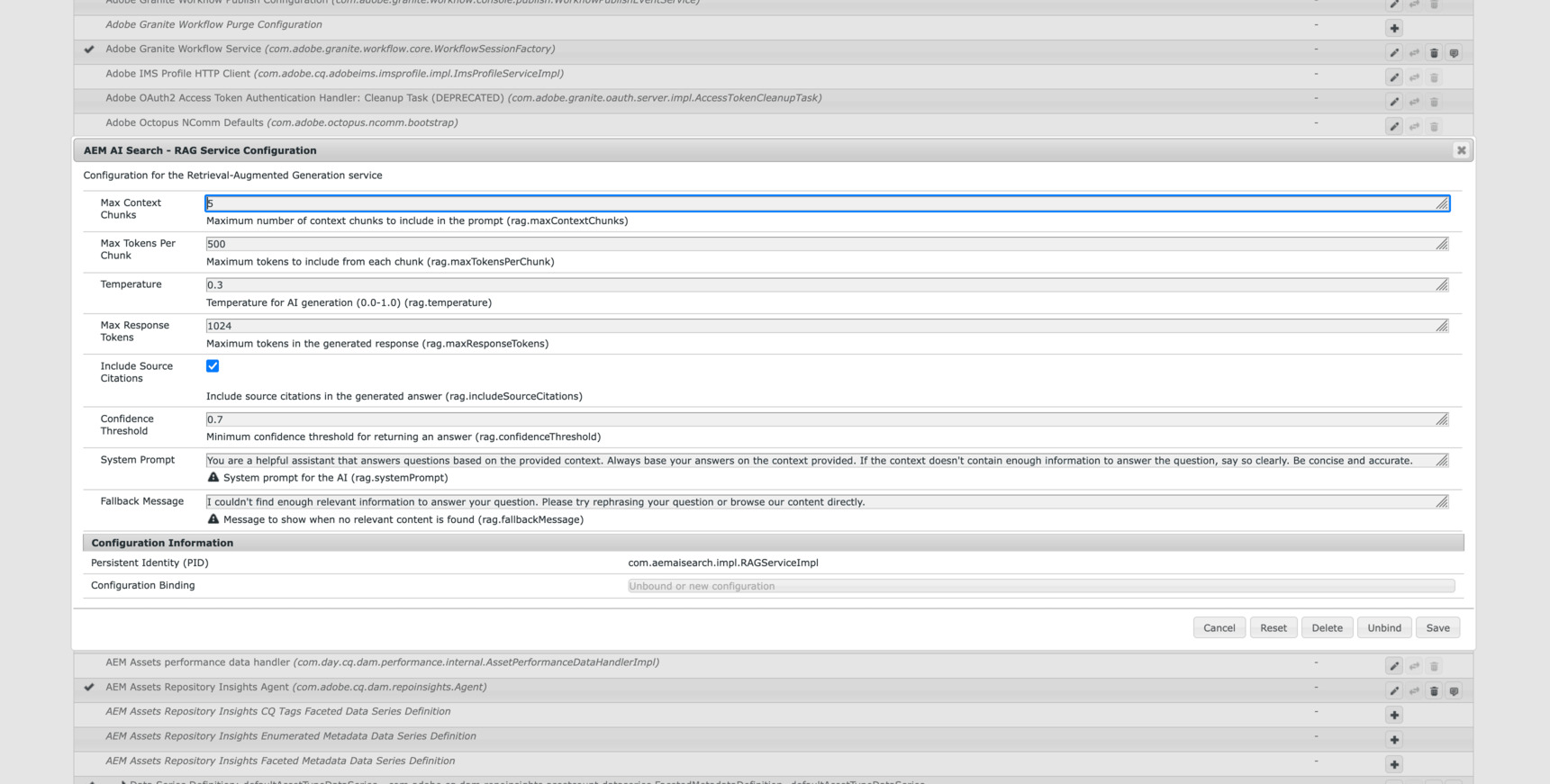1550x784 pixels.
Task: Click the greyed trash icon for Assets performance data handler
Action: click(1434, 666)
